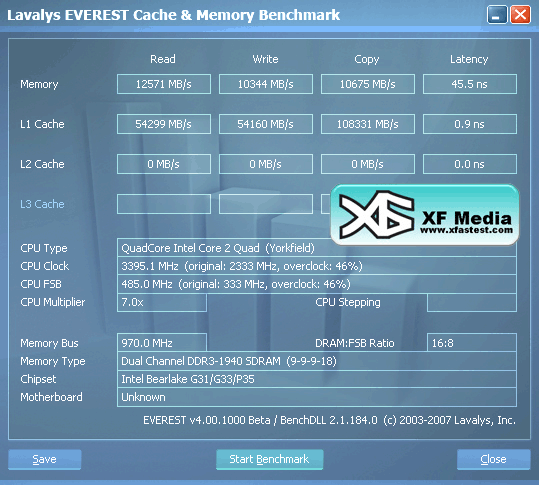This screenshot has width=539, height=485.
Task: Click the Memory Write 10344 MB/s field
Action: click(x=266, y=84)
